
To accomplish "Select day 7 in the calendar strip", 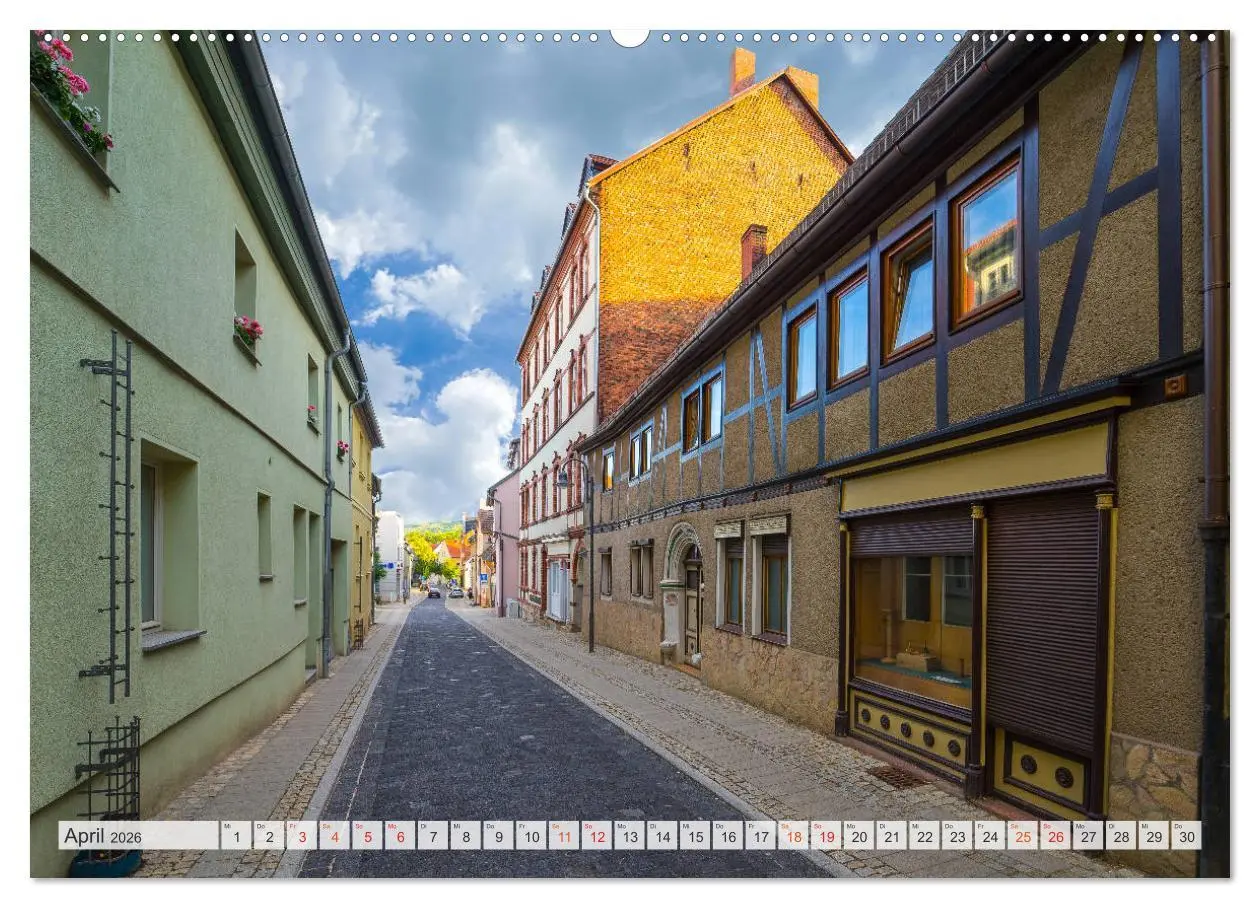I will [x=433, y=836].
